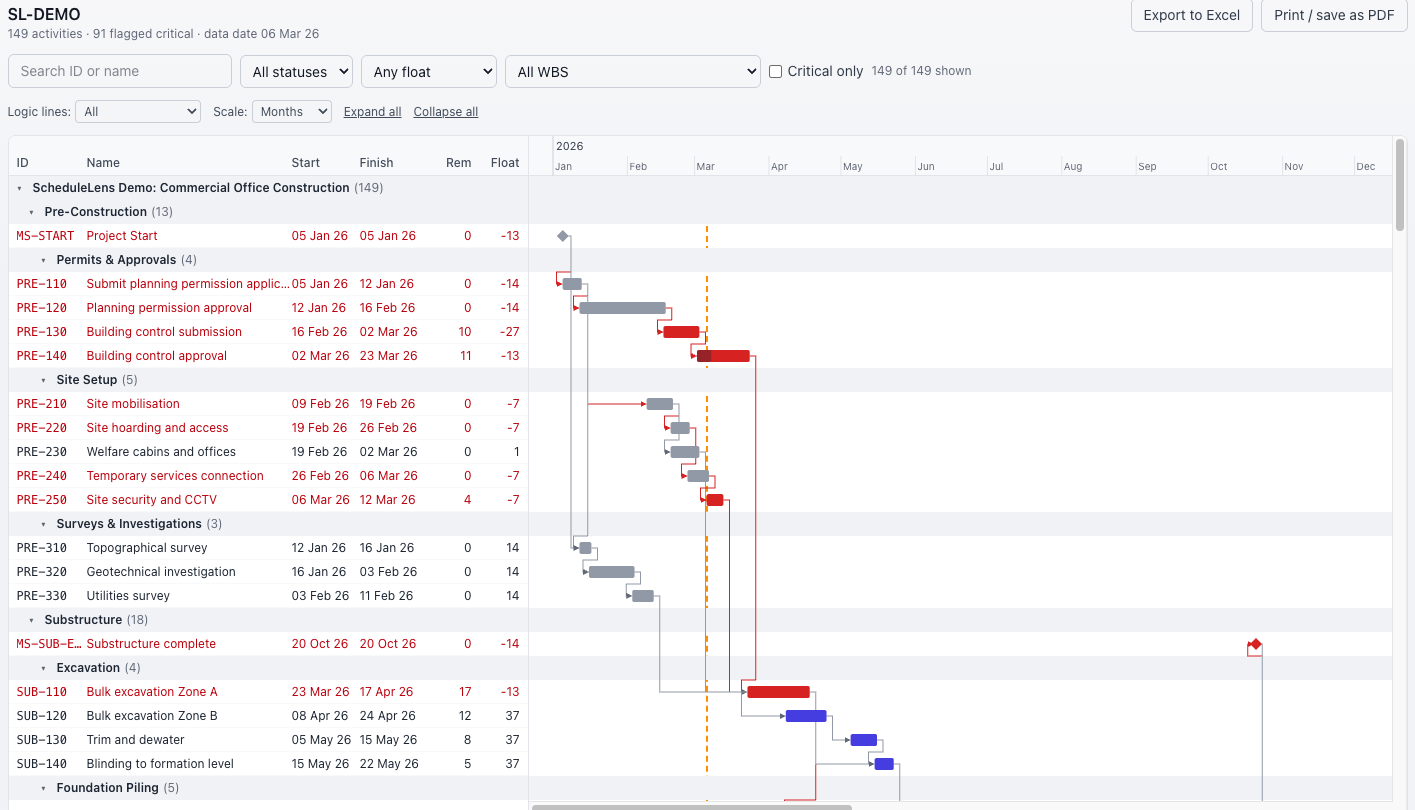Collapse the Pre-Construction group
The width and height of the screenshot is (1415, 810).
click(x=31, y=212)
